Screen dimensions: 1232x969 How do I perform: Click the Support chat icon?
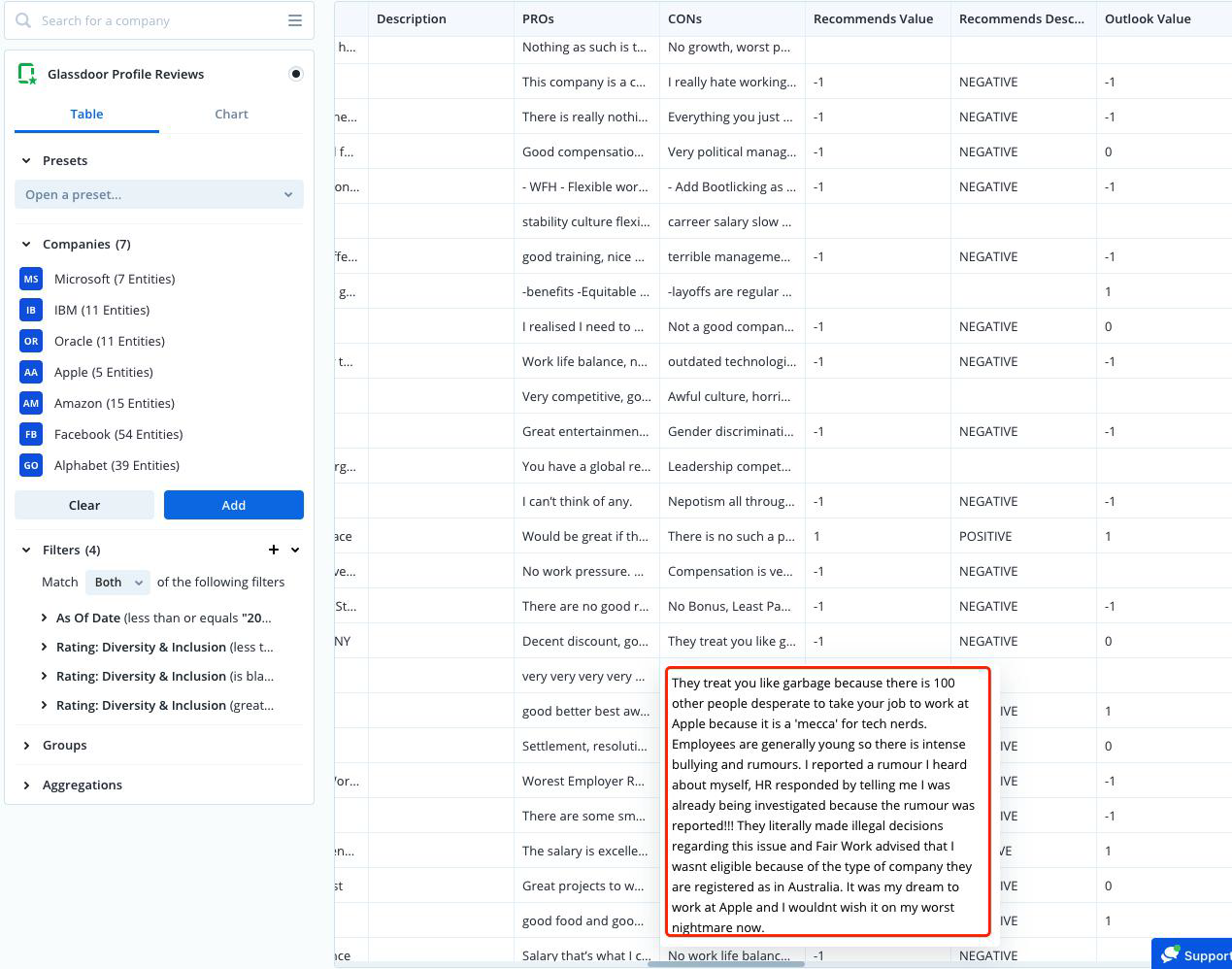click(x=1170, y=955)
